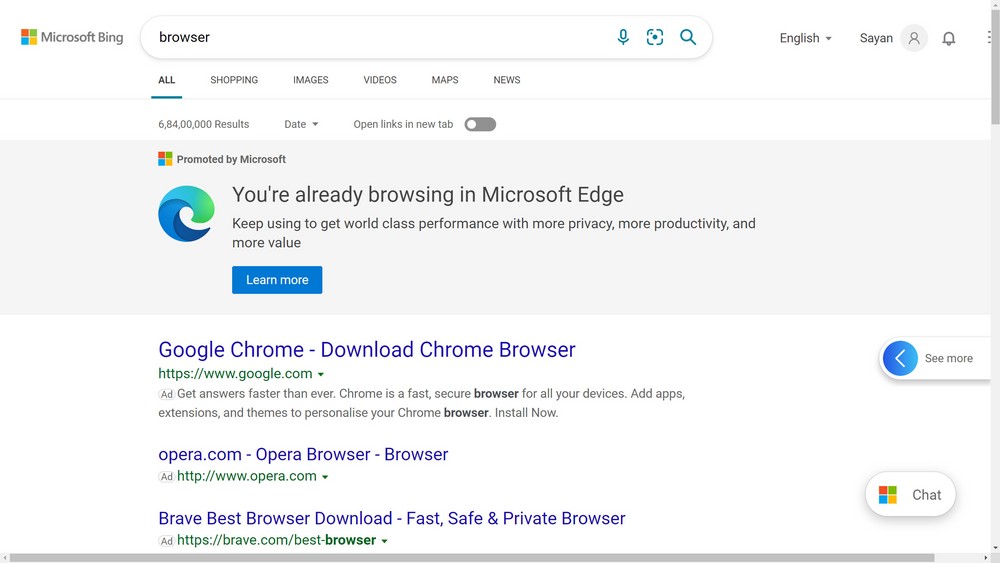Click the Learn more button

277,280
